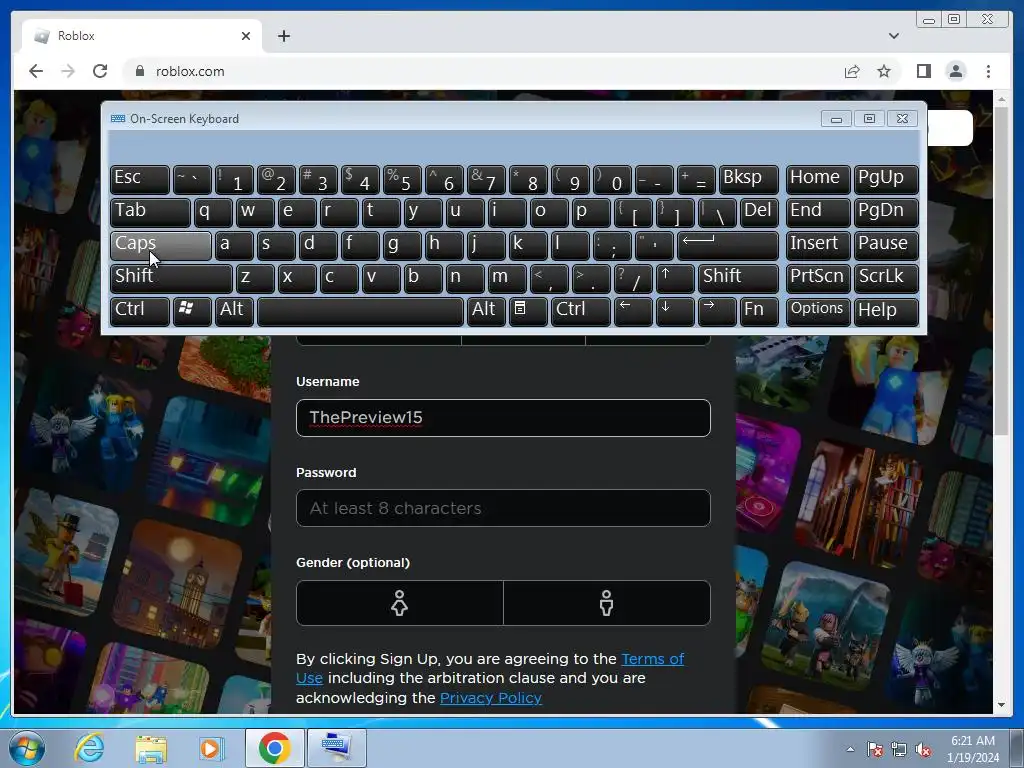Click the Password input field
1024x768 pixels.
pos(503,508)
